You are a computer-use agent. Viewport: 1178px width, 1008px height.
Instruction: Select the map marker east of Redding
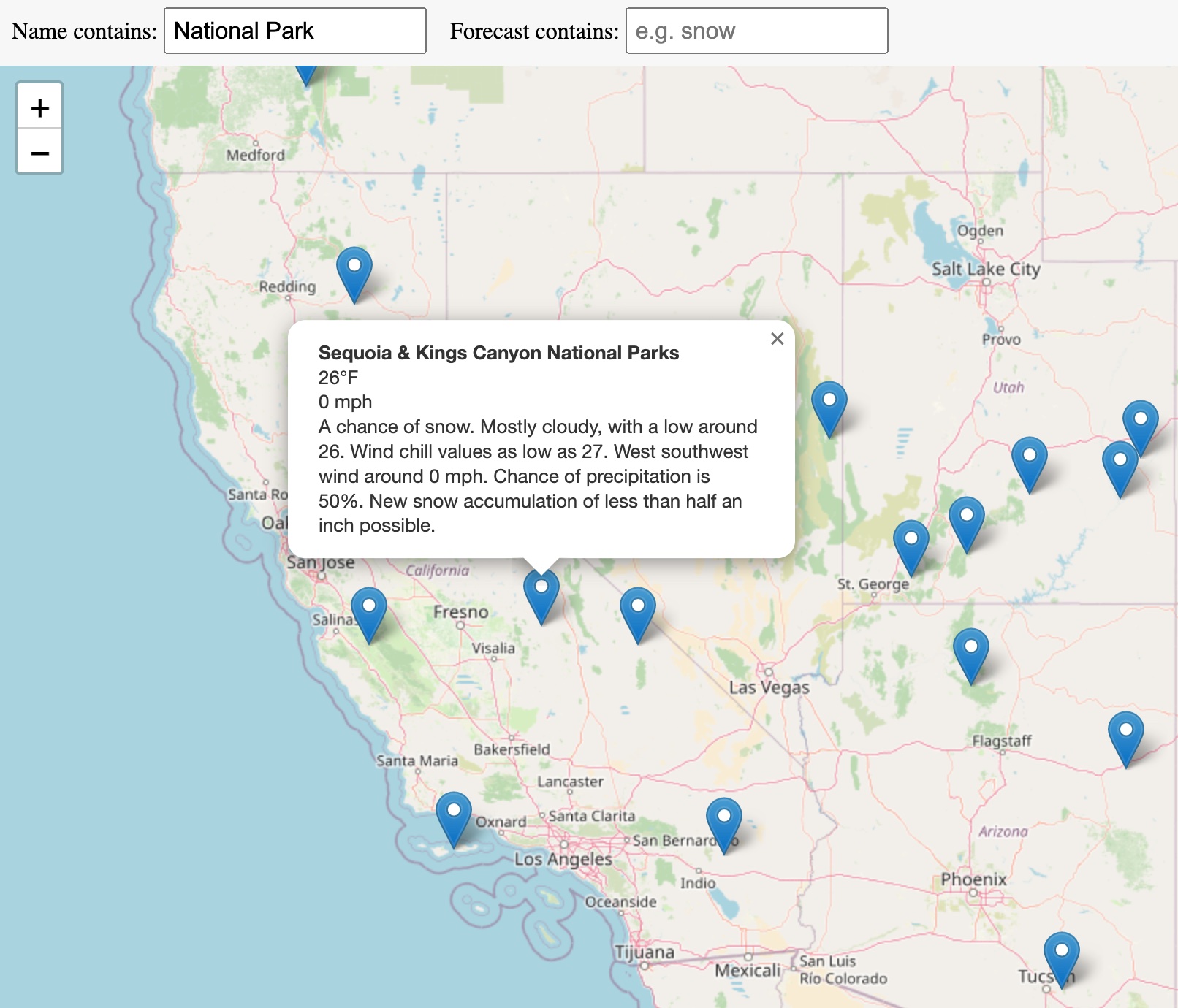[x=354, y=276]
